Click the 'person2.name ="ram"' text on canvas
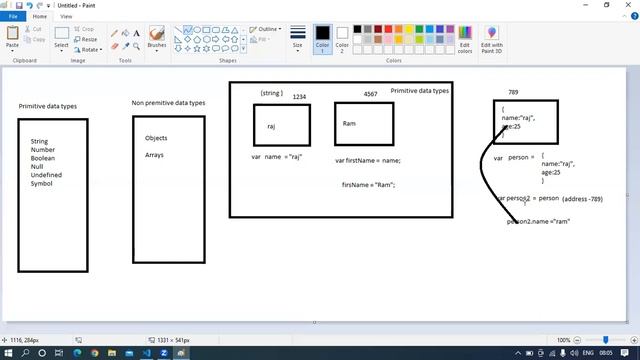Viewport: 640px width, 360px height. 538,221
